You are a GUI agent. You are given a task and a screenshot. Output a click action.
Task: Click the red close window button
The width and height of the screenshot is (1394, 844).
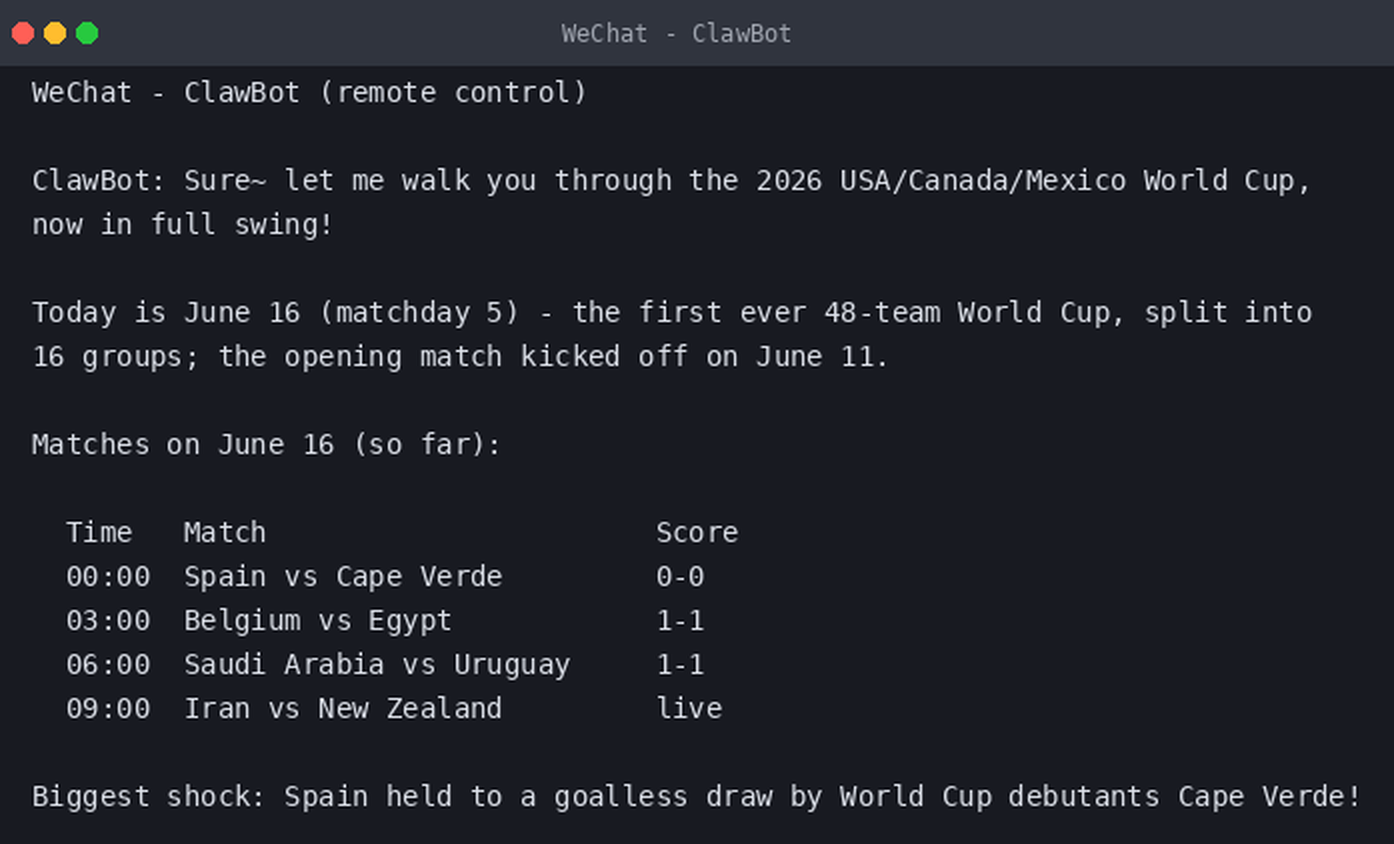point(23,33)
